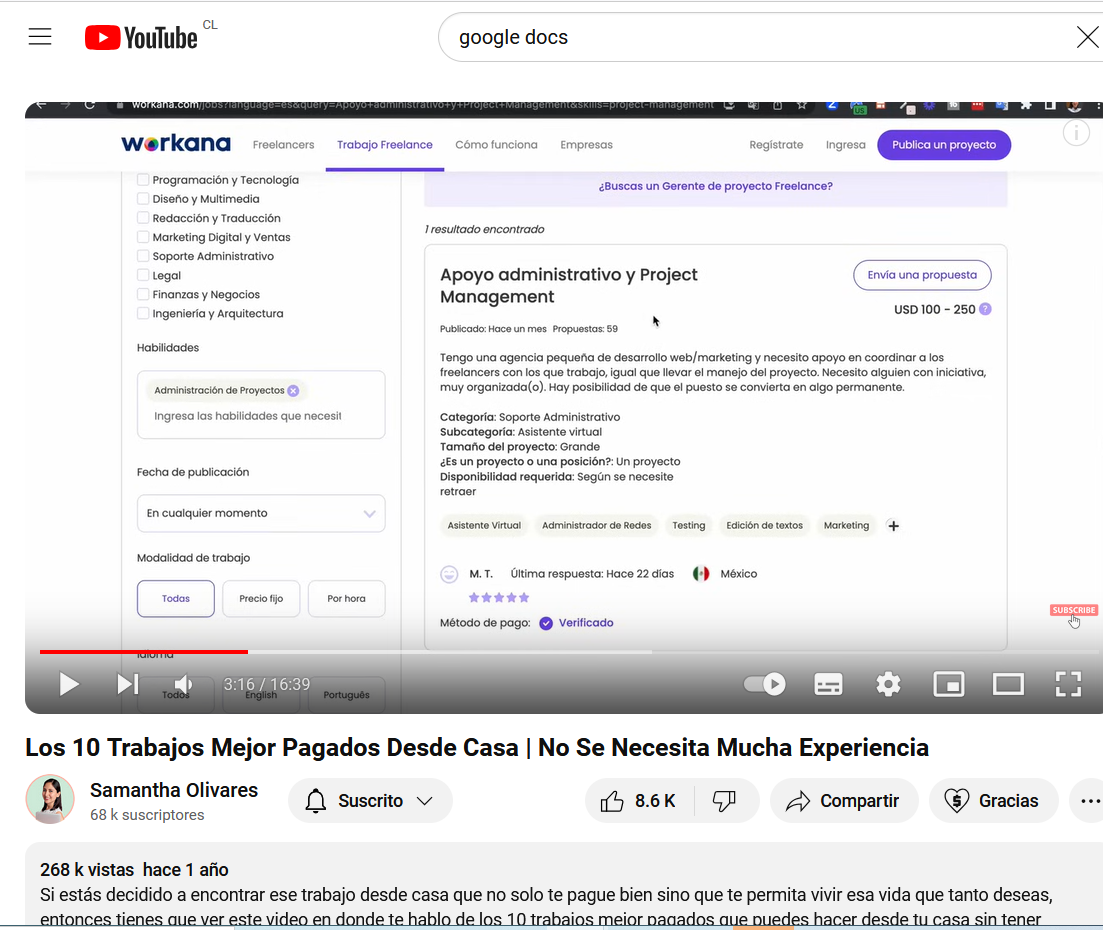
Task: Click the Ingresa link
Action: click(846, 145)
